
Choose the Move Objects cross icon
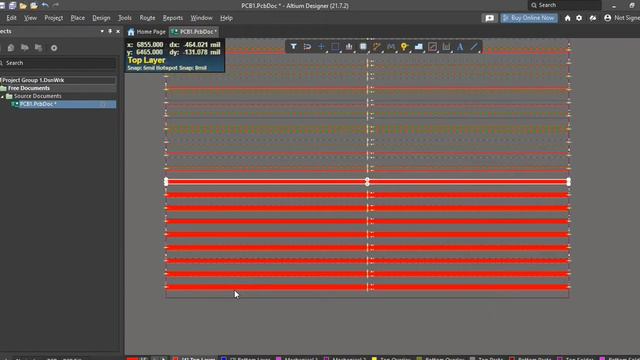tap(321, 47)
